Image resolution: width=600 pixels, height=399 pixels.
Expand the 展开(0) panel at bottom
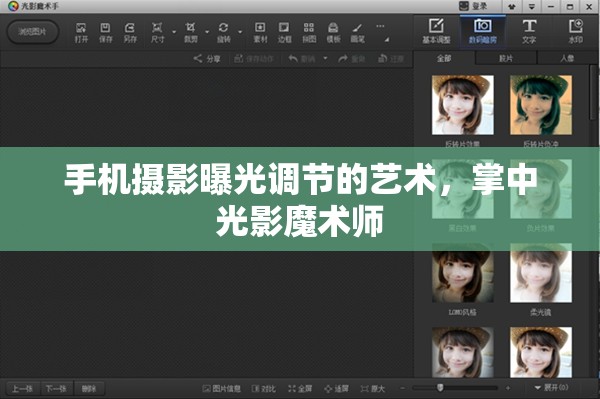point(551,388)
